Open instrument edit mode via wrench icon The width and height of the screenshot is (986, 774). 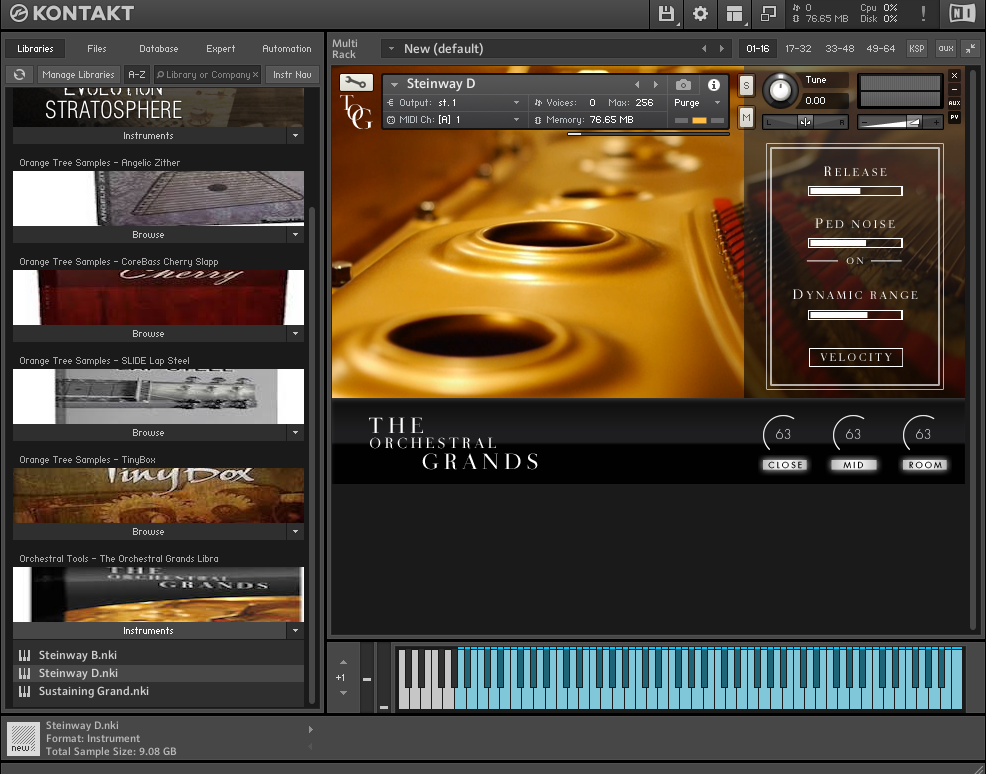click(356, 82)
